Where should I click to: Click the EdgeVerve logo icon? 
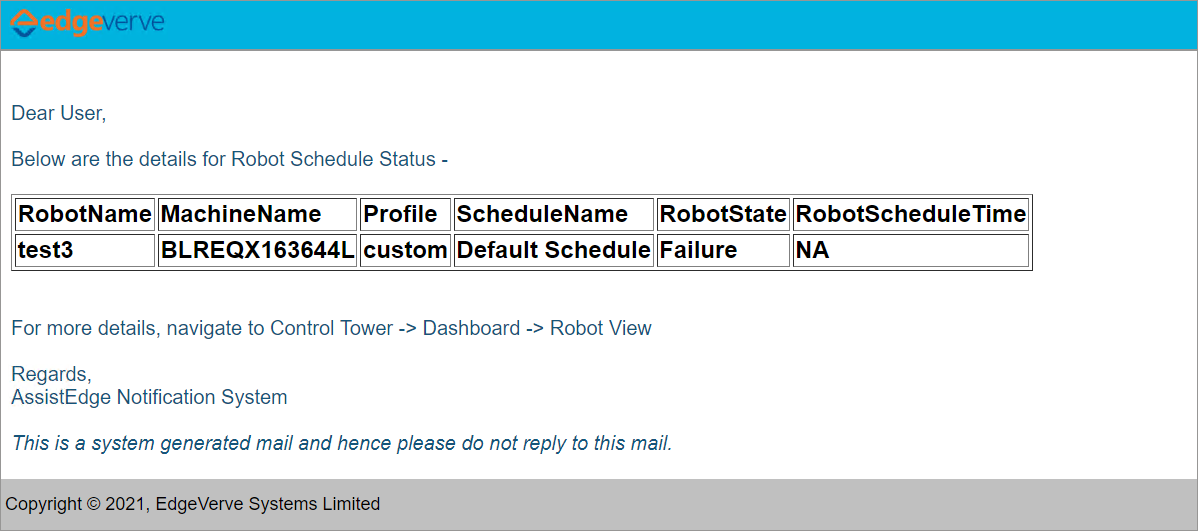[23, 23]
